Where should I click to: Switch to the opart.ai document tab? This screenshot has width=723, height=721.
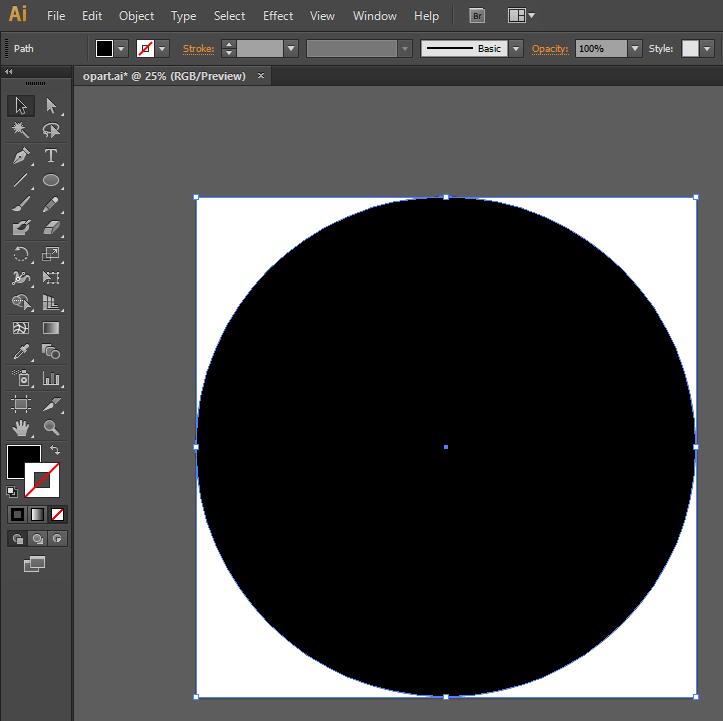pos(164,76)
